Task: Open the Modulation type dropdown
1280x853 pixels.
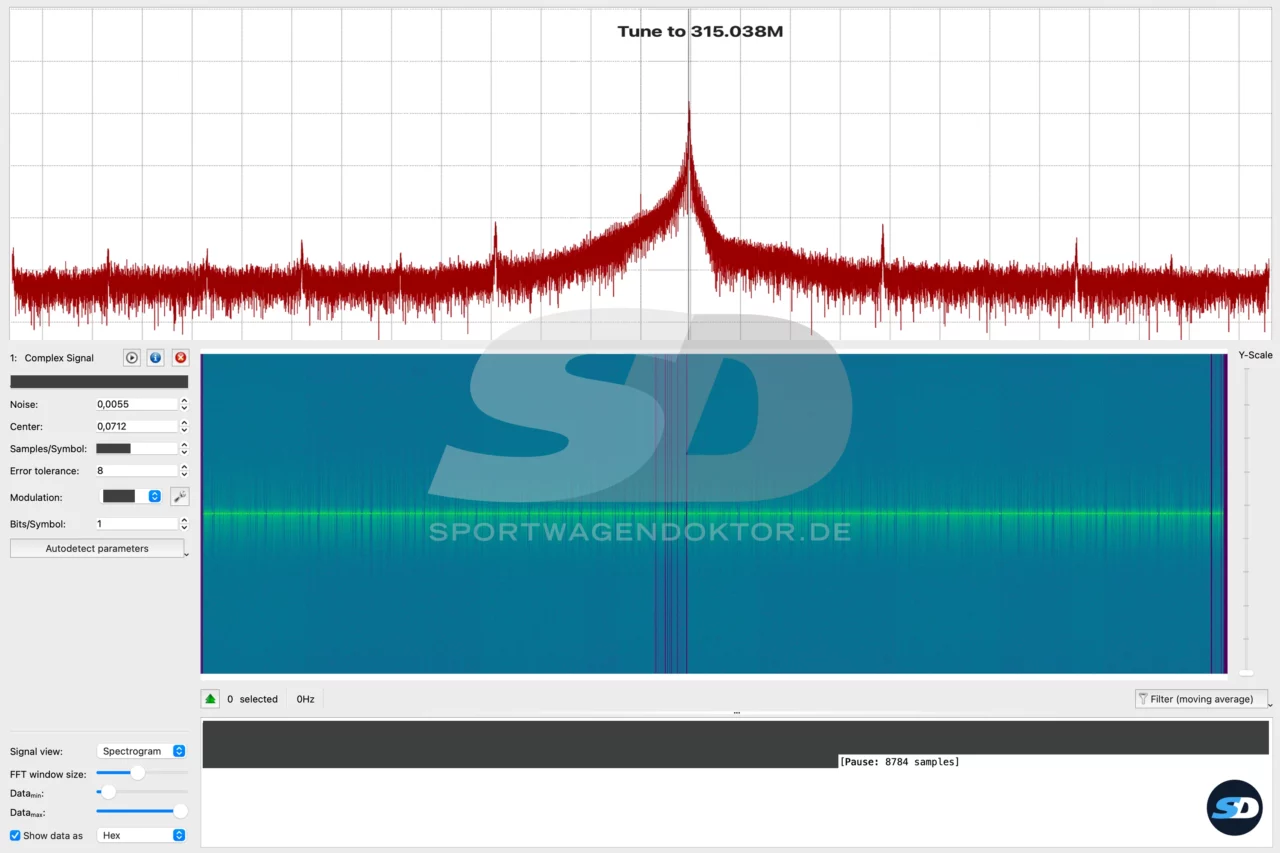Action: pyautogui.click(x=131, y=496)
